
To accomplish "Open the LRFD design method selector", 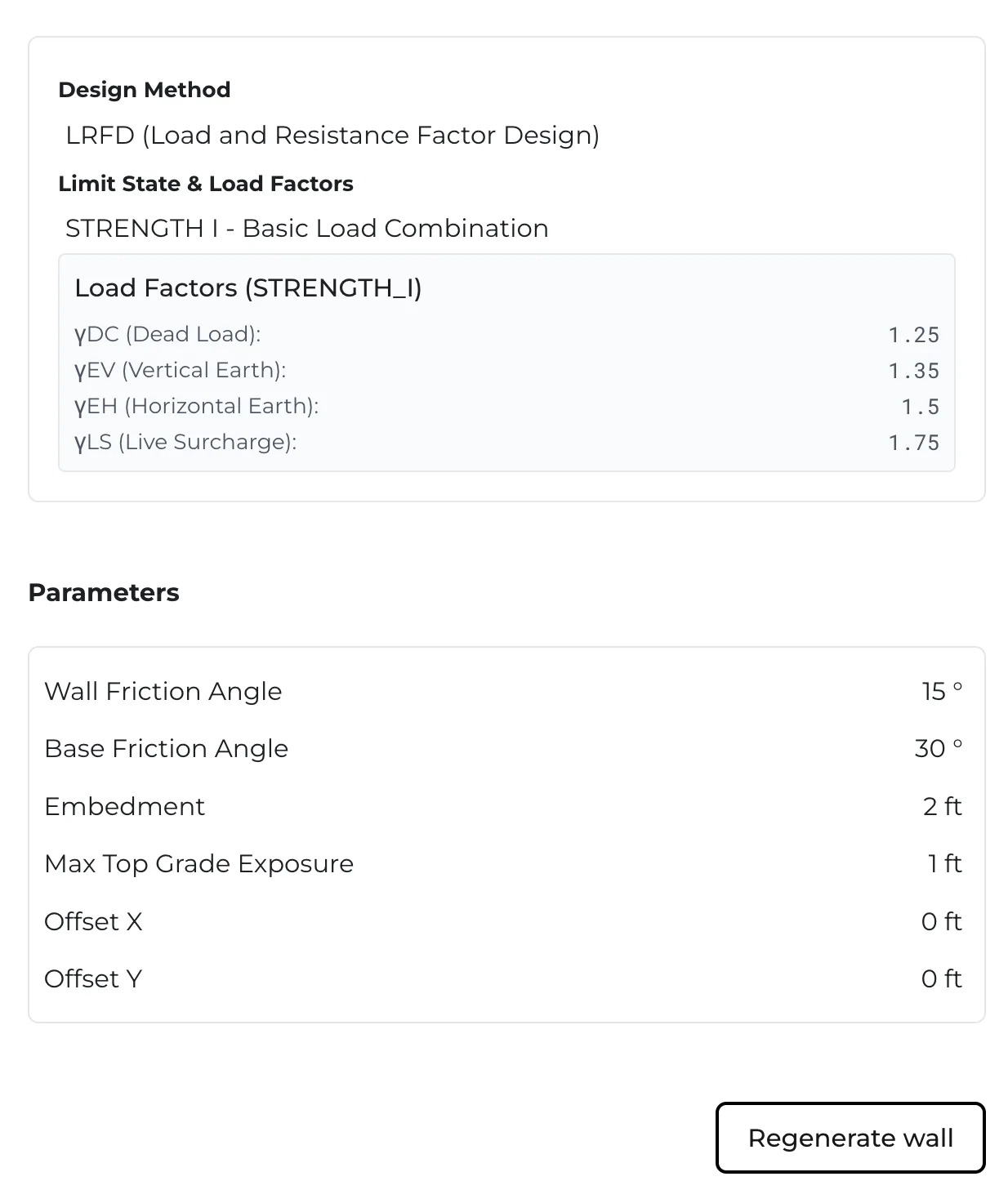I will pos(332,136).
